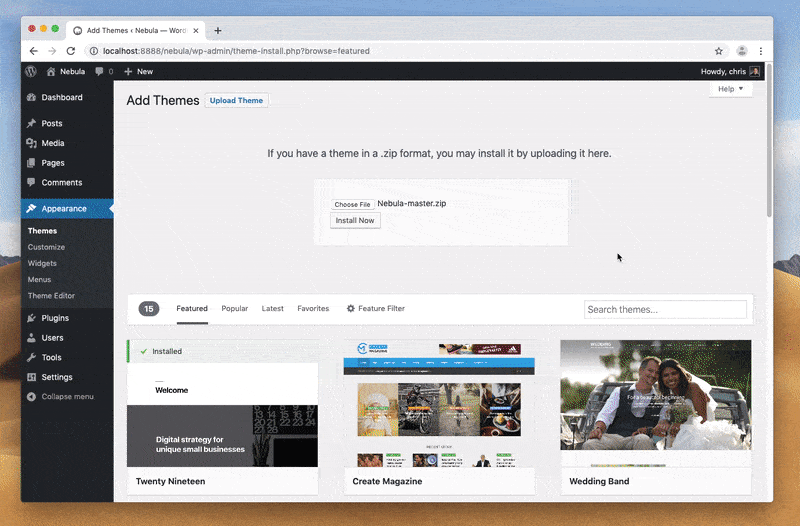Click the Twenty Nineteen theme name
The image size is (800, 526).
pos(170,481)
